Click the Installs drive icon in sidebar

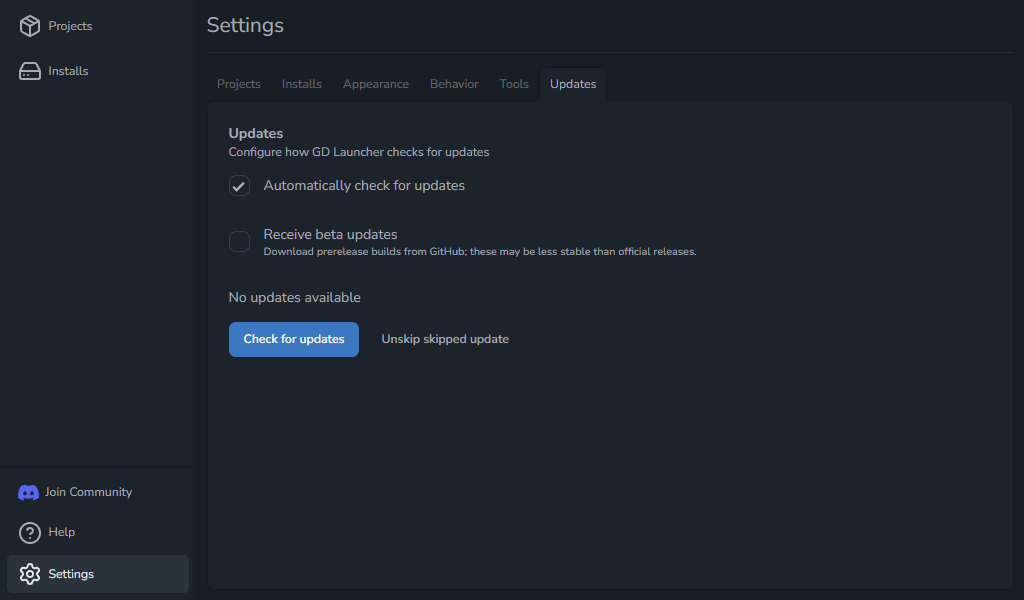pos(29,71)
